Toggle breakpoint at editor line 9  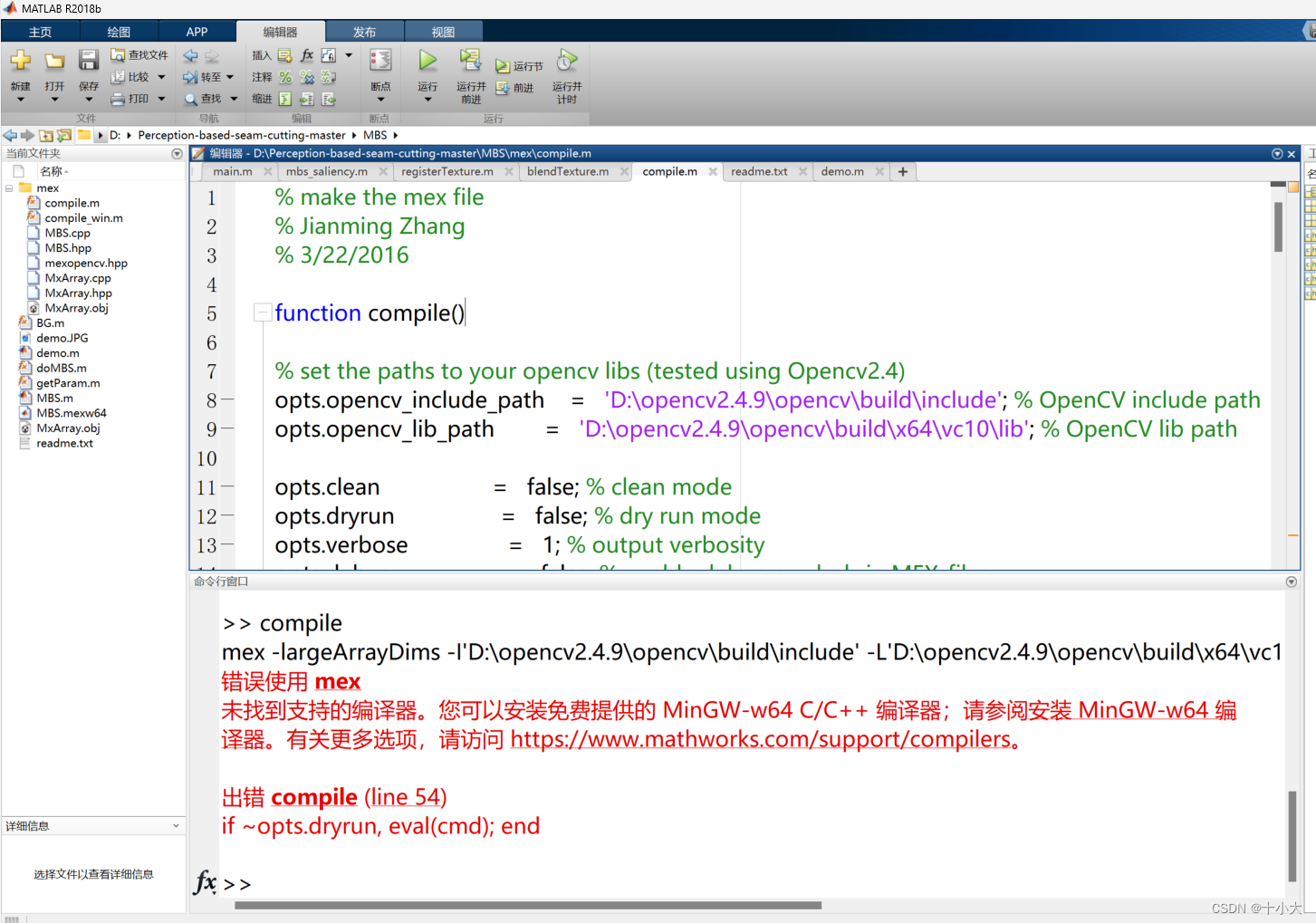pos(227,428)
